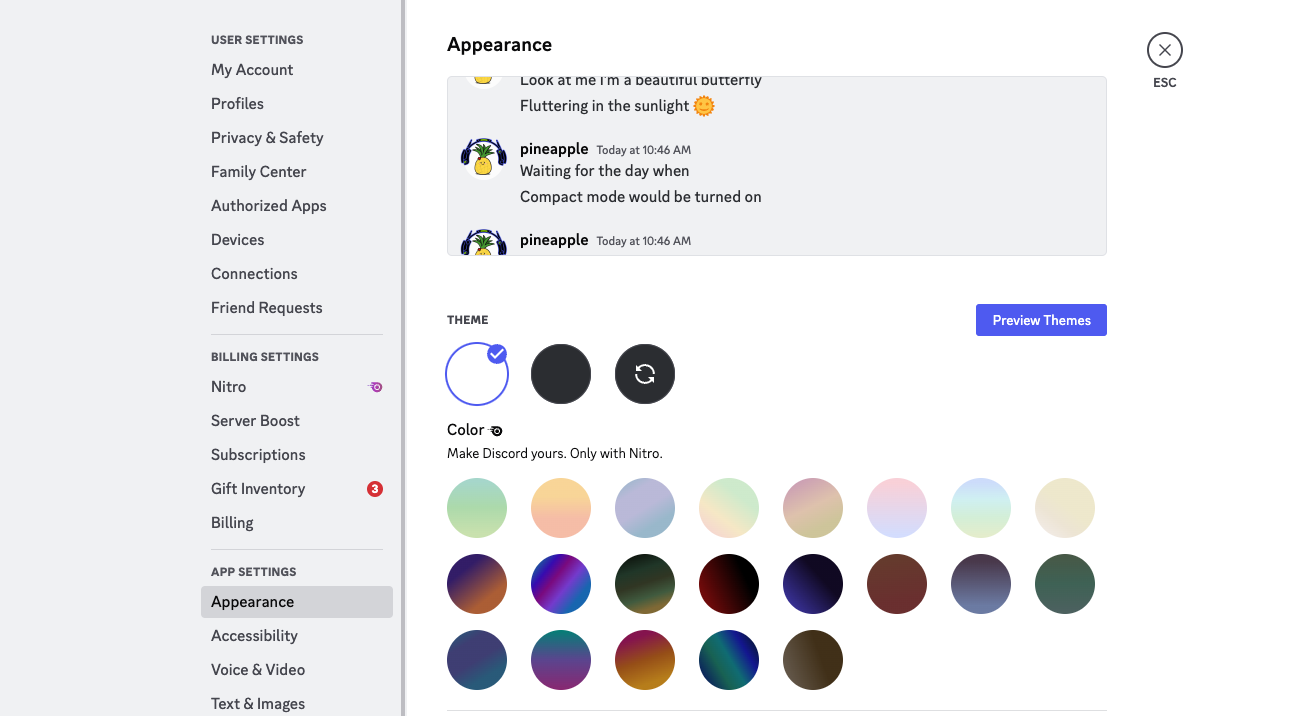
Task: Close settings with the ESC X icon
Action: pos(1165,50)
